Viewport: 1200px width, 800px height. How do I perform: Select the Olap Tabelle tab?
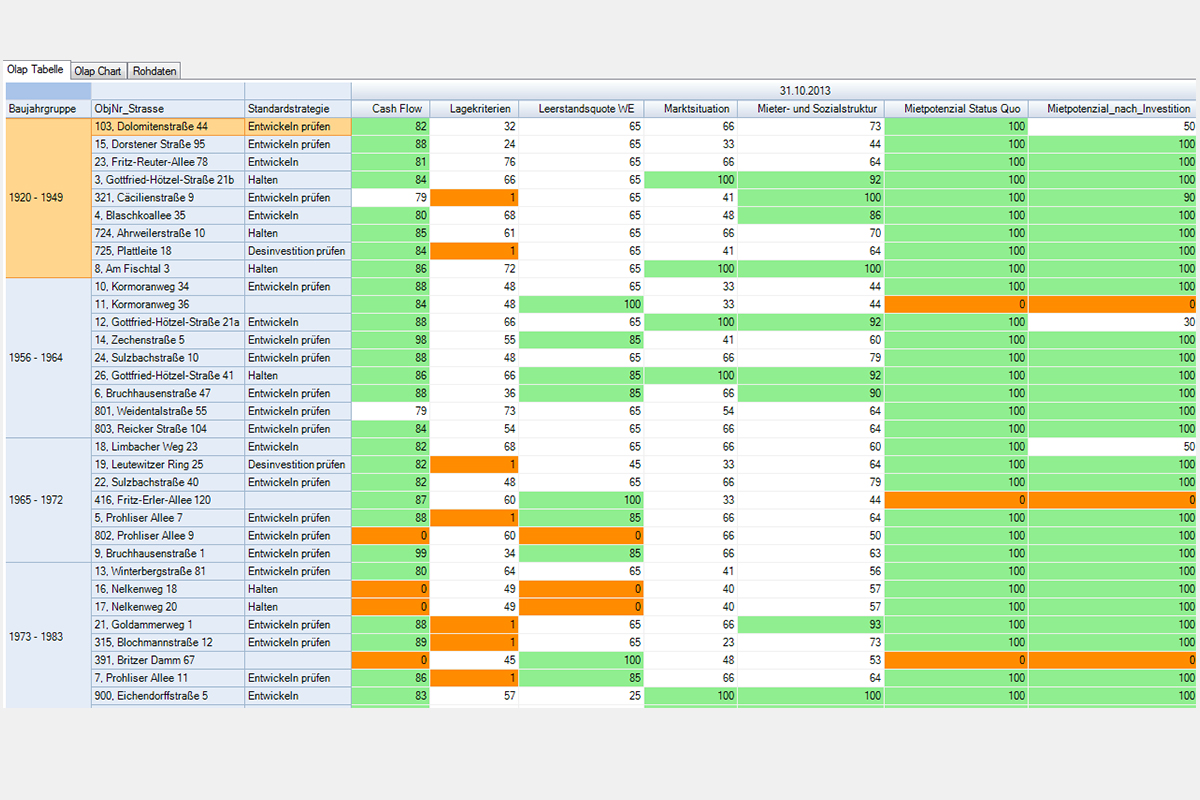point(35,70)
